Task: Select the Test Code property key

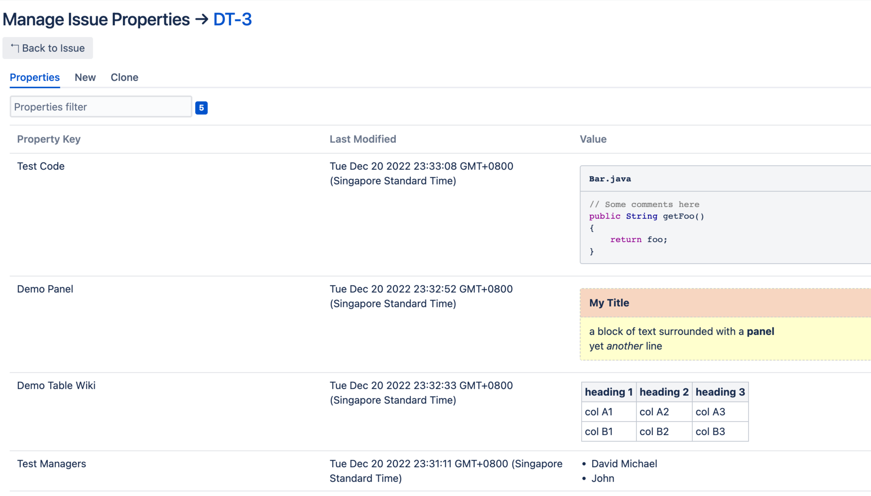Action: coord(41,166)
